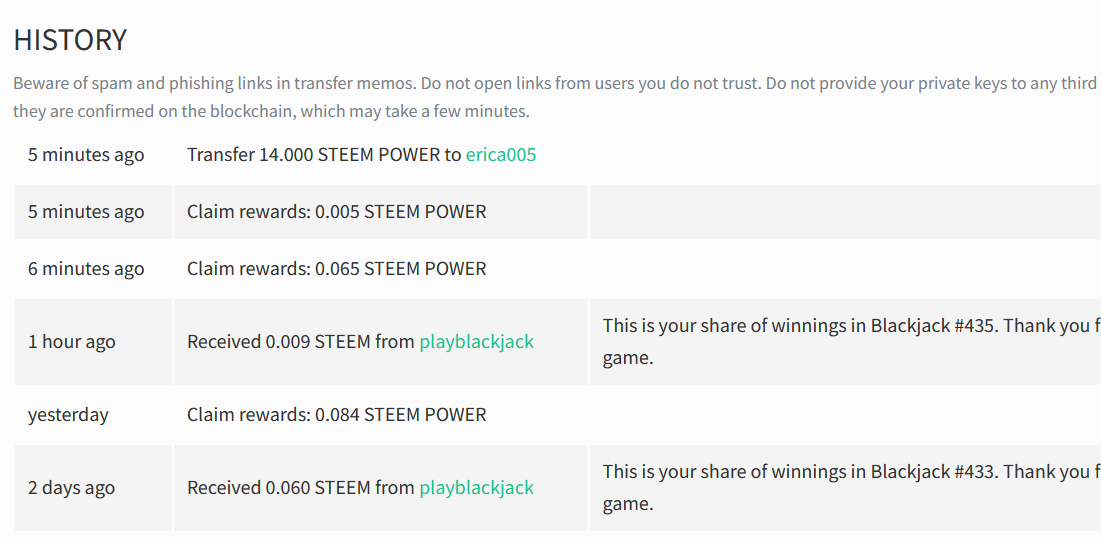Click the Blackjack #433 winnings memo
This screenshot has height=541, width=1101.
coord(851,488)
